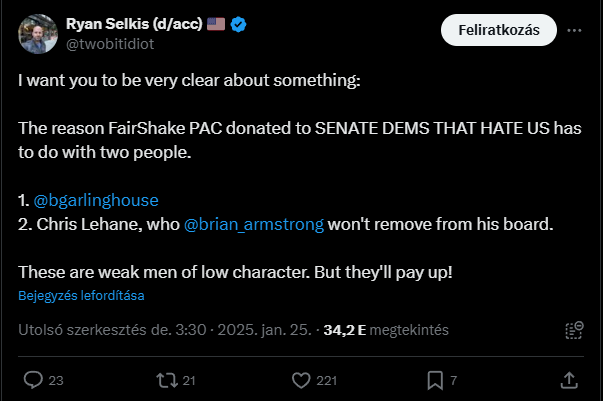This screenshot has height=401, width=603.
Task: Click the reply speech bubble icon
Action: coord(33,380)
